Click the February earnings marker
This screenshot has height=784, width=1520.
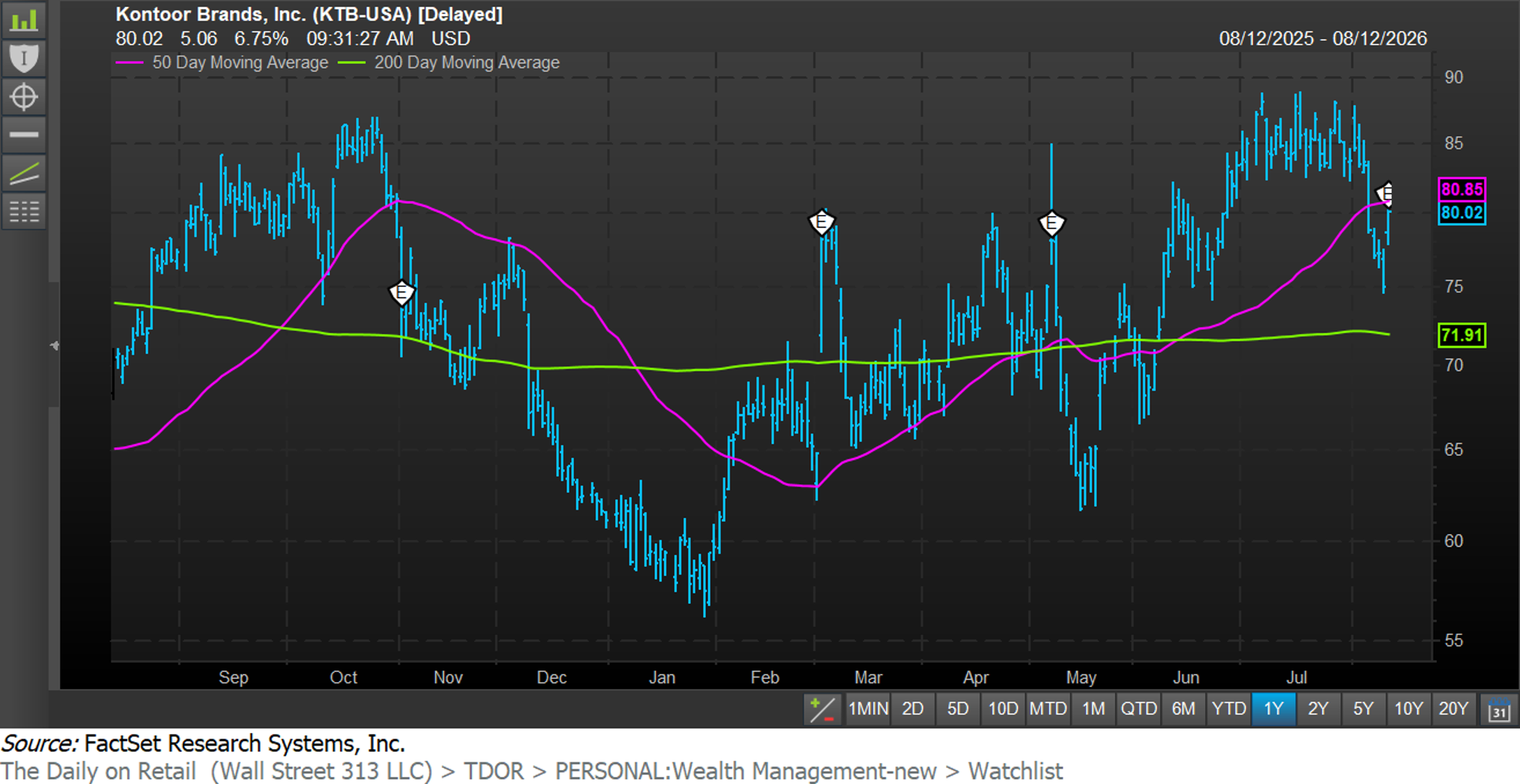click(821, 223)
